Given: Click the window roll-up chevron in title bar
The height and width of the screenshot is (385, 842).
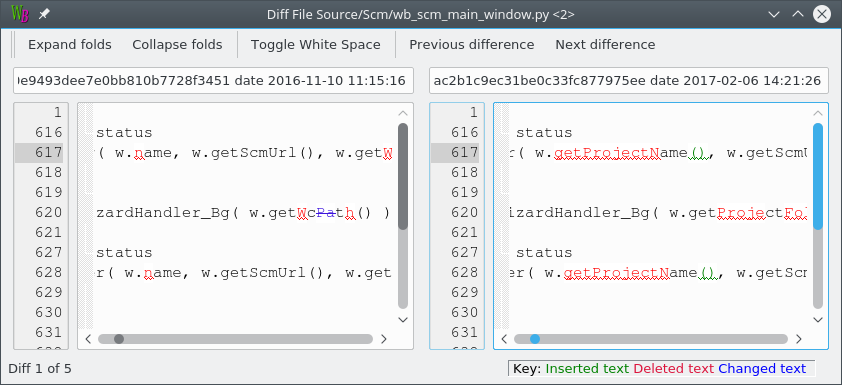Looking at the screenshot, I should click(x=798, y=14).
